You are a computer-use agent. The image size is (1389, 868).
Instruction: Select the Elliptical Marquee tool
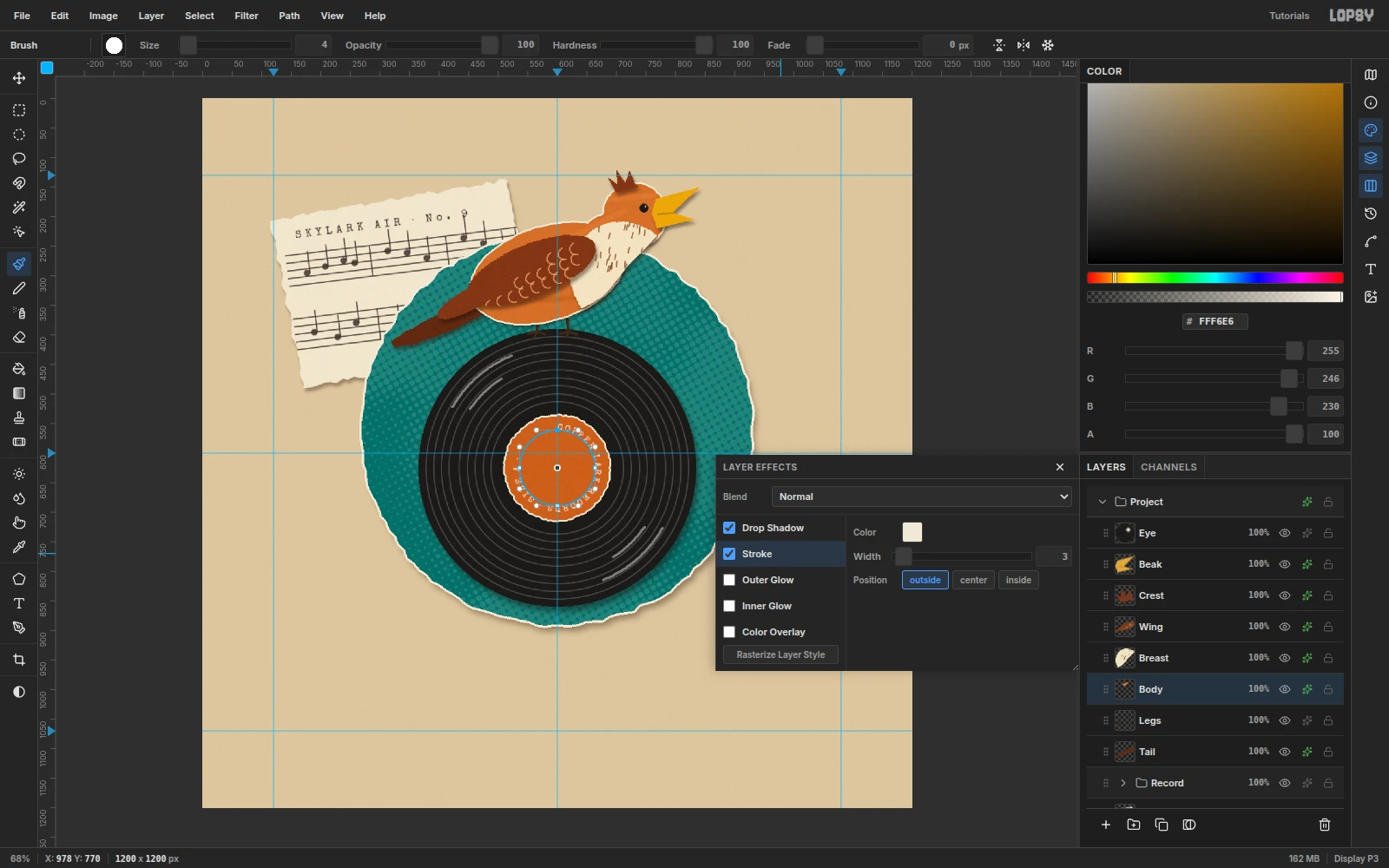click(x=19, y=135)
